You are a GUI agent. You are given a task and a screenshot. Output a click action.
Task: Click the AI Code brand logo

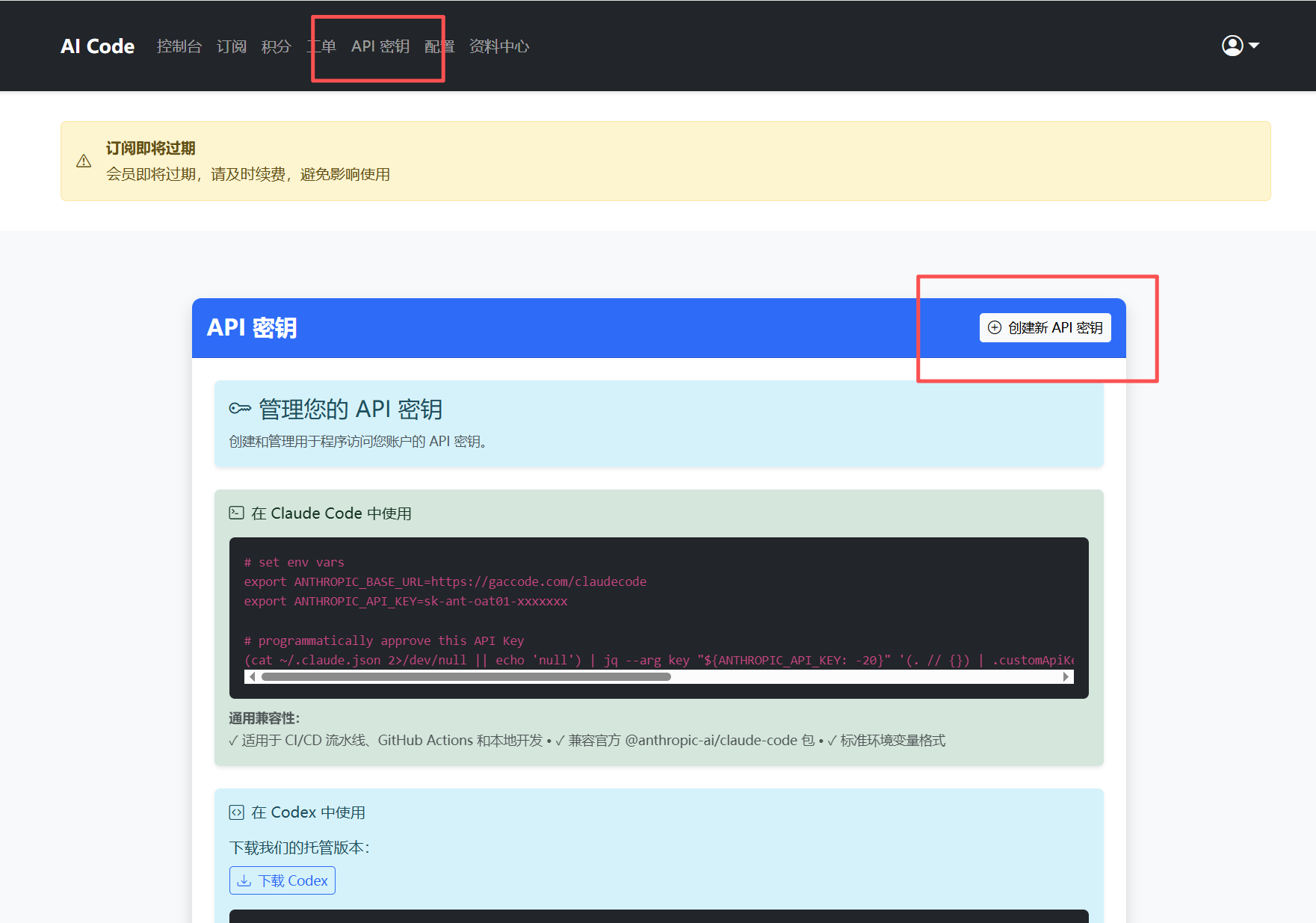[98, 46]
